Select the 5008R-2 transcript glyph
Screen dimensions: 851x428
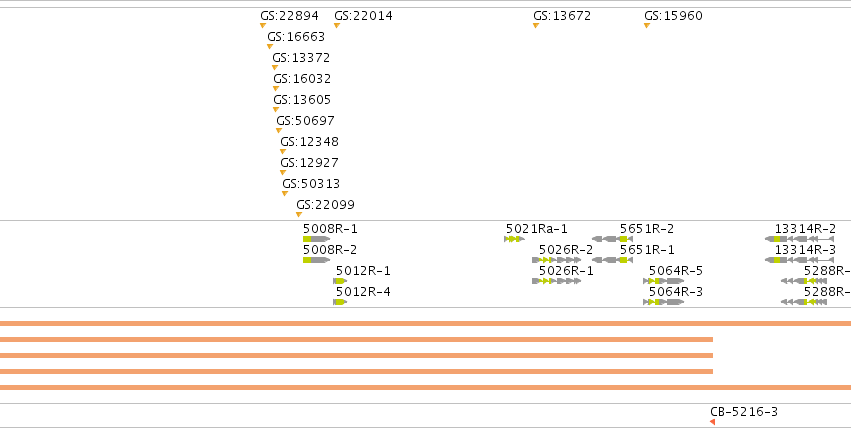tap(316, 260)
